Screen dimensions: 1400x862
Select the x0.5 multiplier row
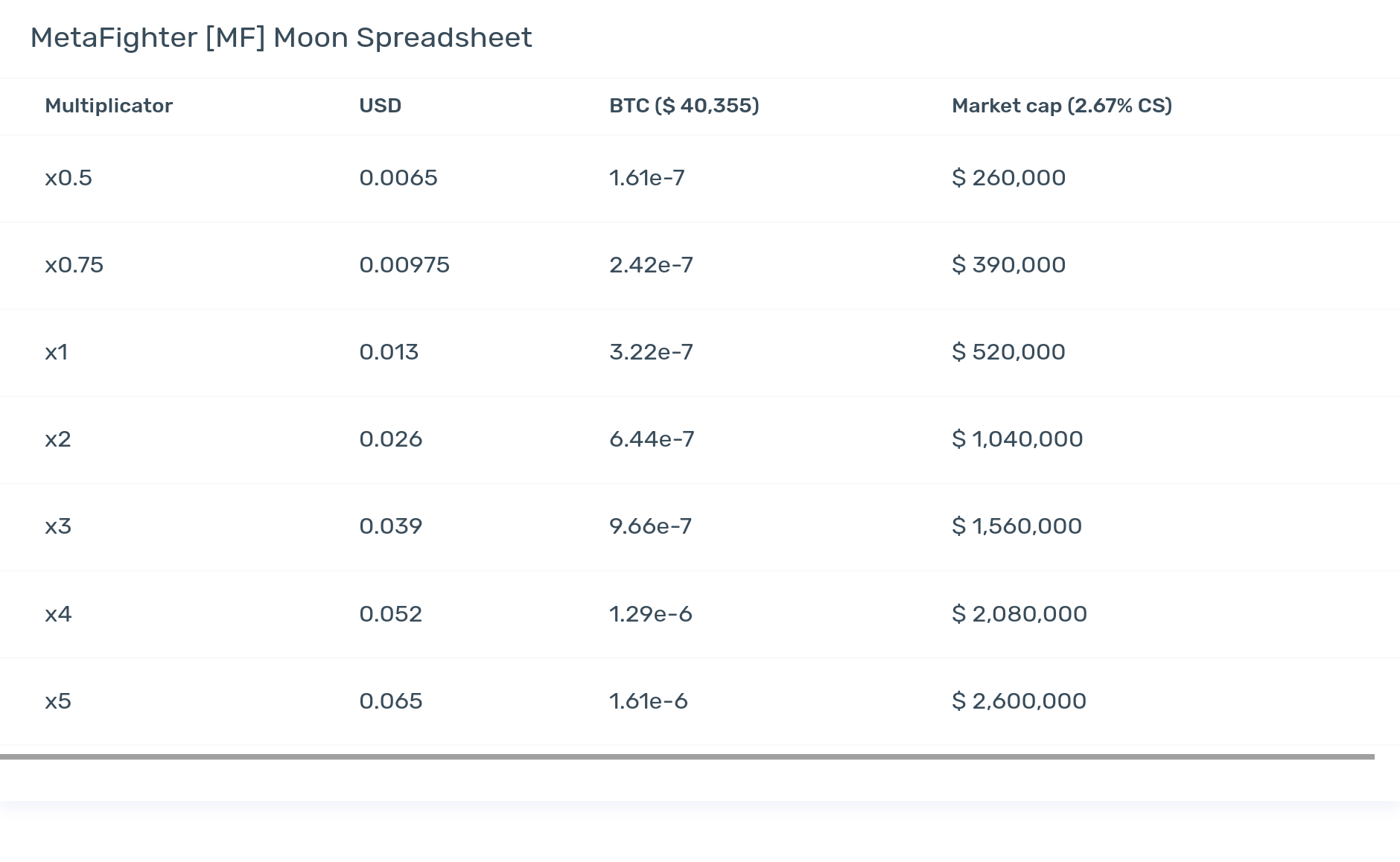[x=700, y=178]
